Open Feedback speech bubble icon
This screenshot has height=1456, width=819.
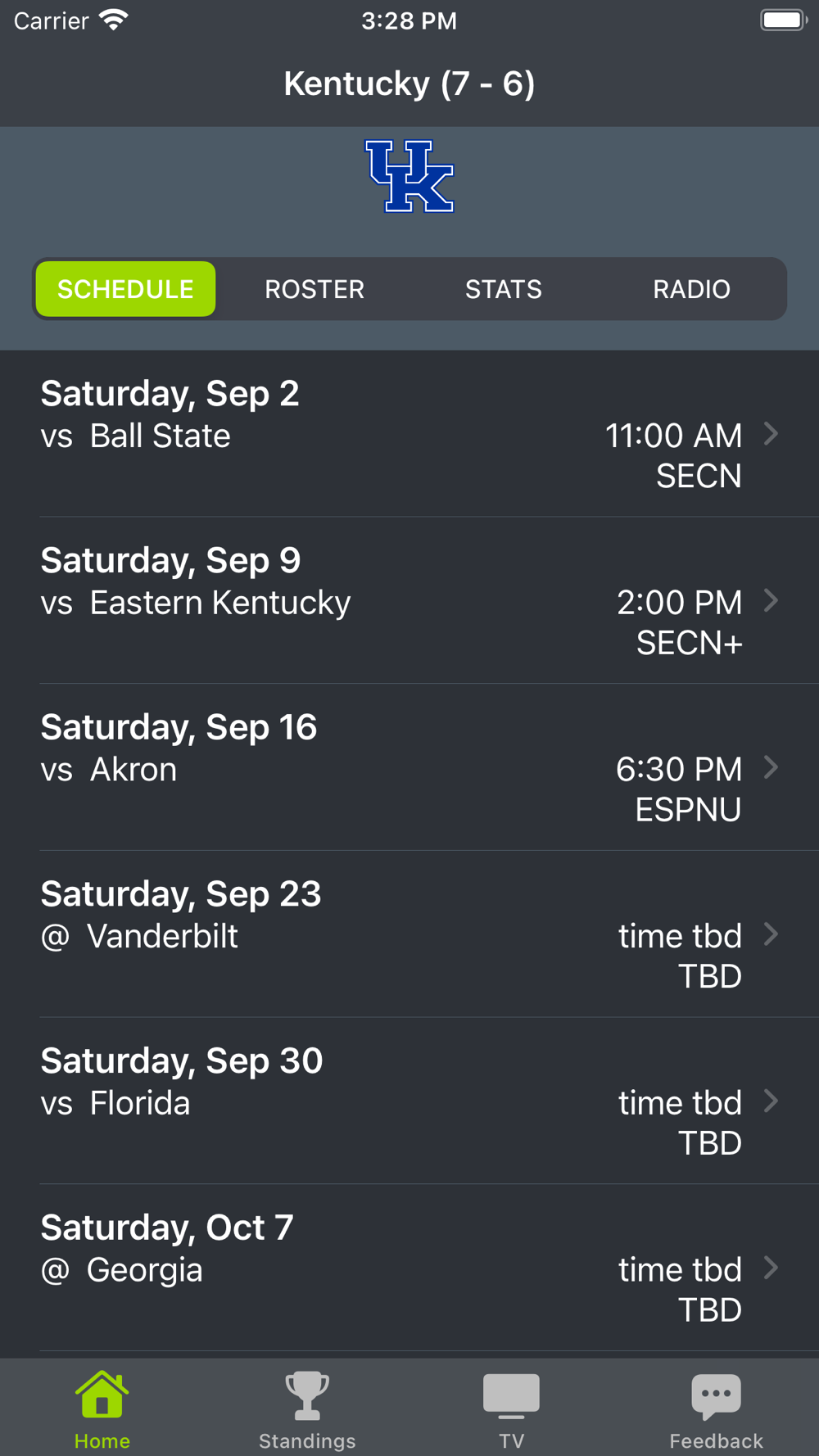click(716, 1395)
